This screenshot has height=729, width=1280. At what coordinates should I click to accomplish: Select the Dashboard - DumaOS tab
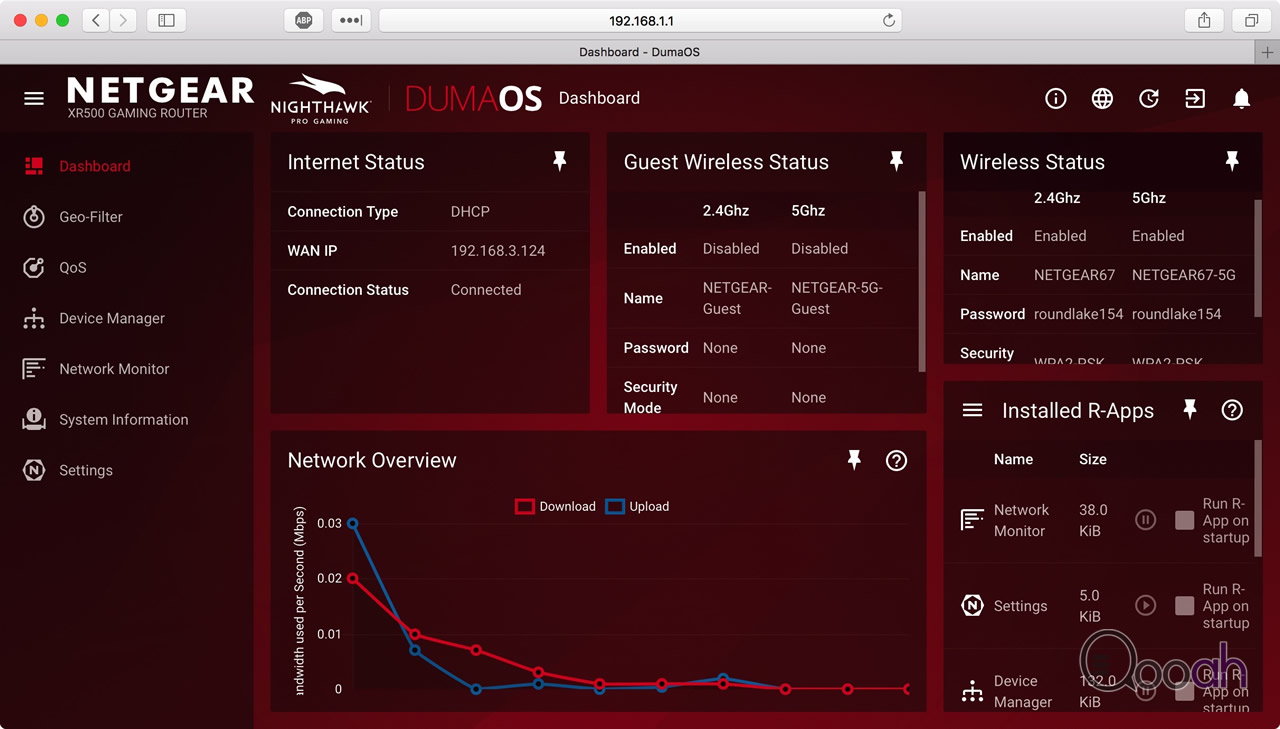(x=640, y=52)
